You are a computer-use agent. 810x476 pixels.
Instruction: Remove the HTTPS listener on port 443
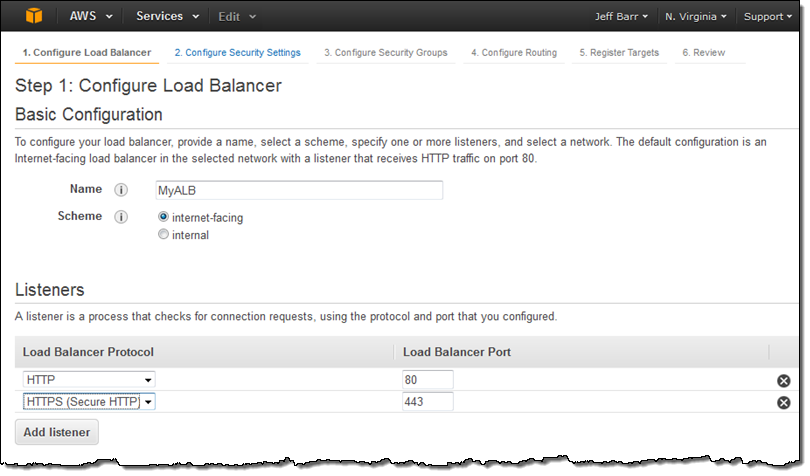pos(783,402)
